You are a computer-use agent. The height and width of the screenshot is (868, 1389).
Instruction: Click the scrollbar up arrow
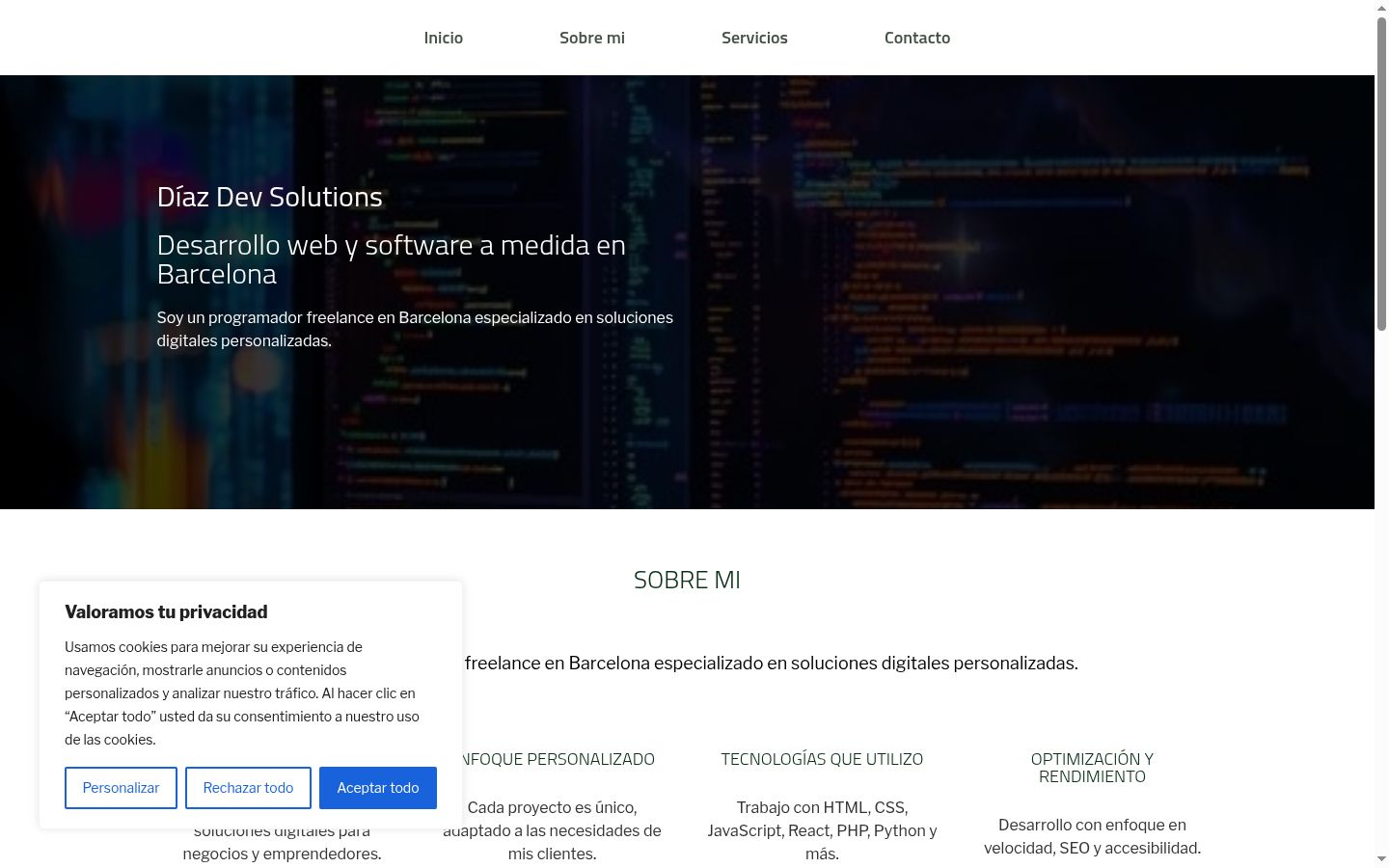pyautogui.click(x=1381, y=8)
